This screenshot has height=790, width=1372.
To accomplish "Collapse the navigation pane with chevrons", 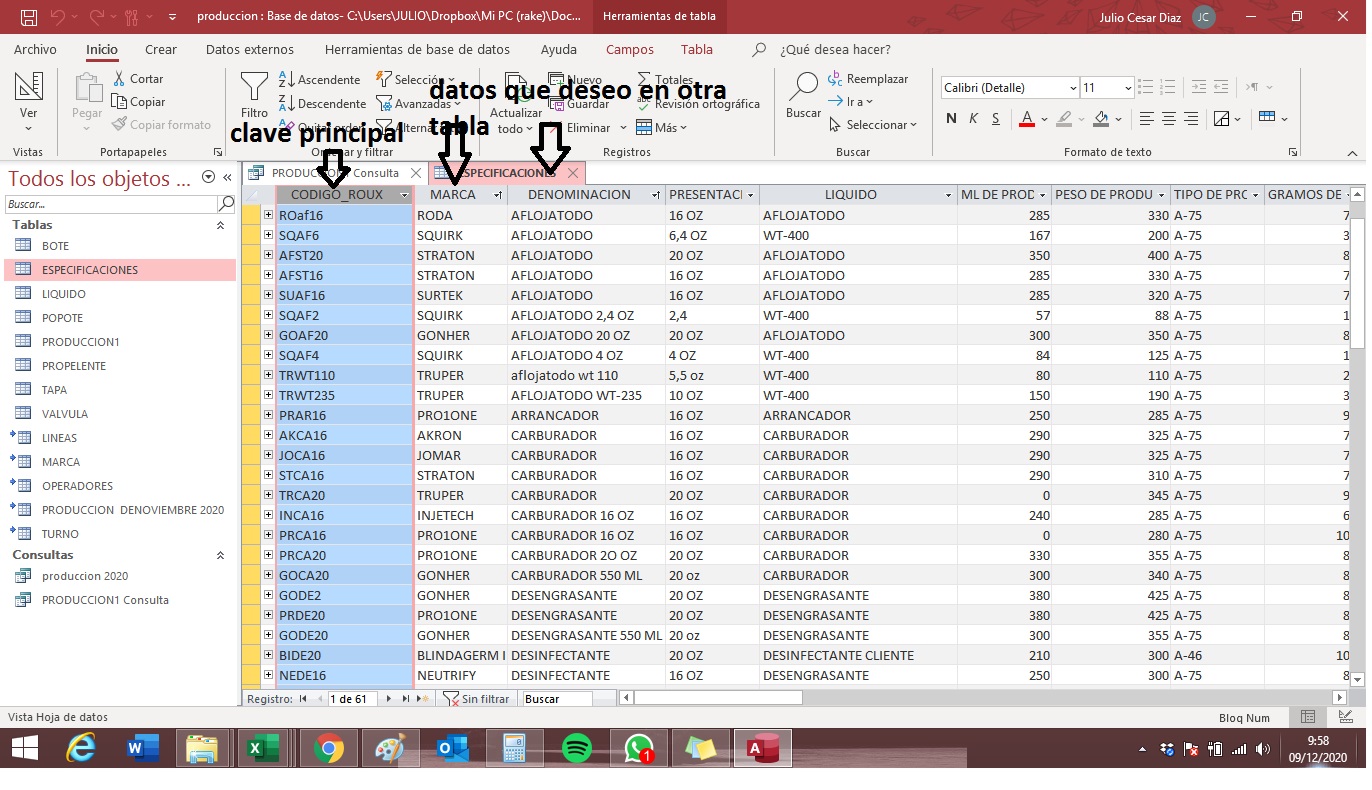I will coord(227,177).
